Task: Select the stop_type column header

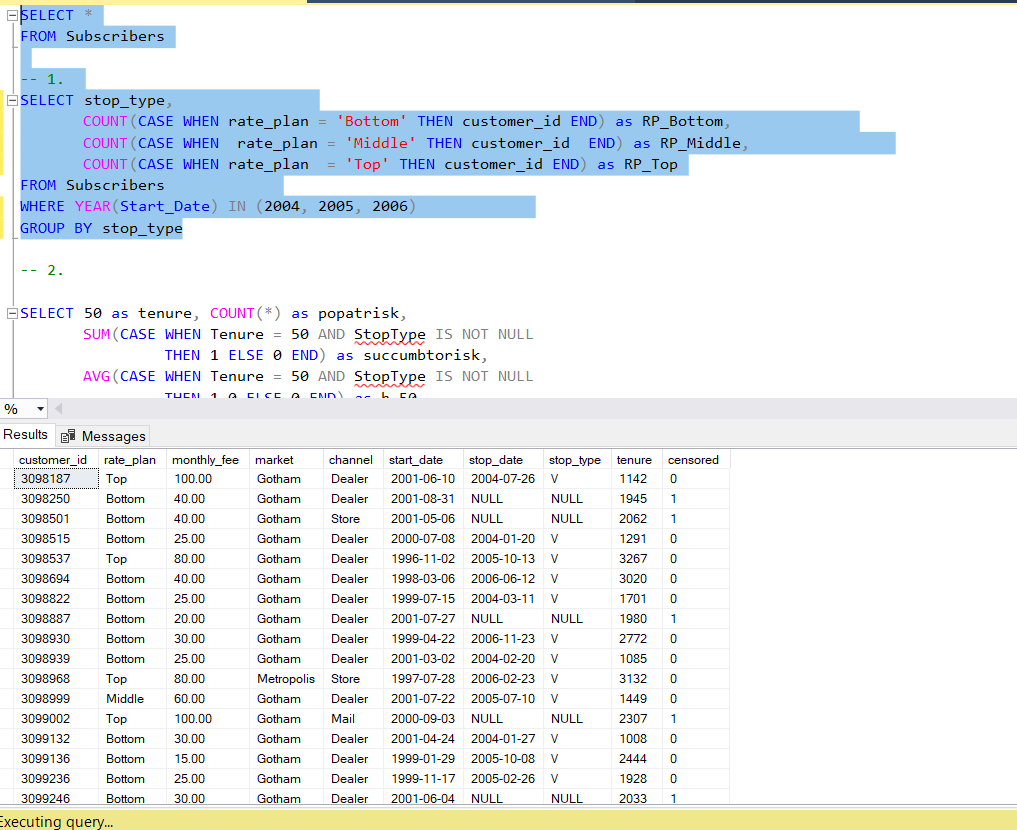Action: pyautogui.click(x=575, y=460)
